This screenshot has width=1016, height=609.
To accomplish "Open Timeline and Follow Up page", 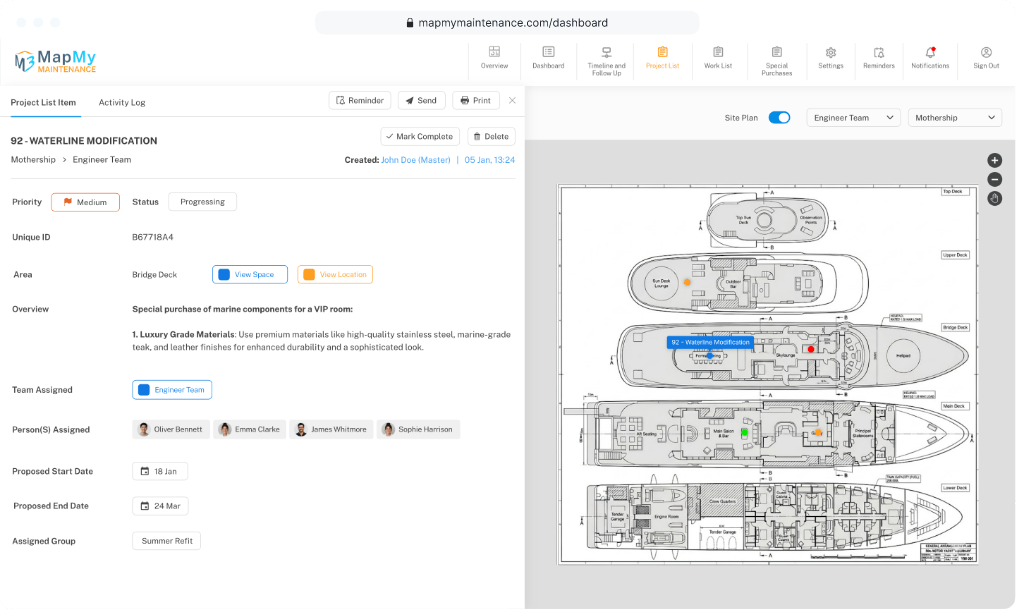I will (606, 62).
